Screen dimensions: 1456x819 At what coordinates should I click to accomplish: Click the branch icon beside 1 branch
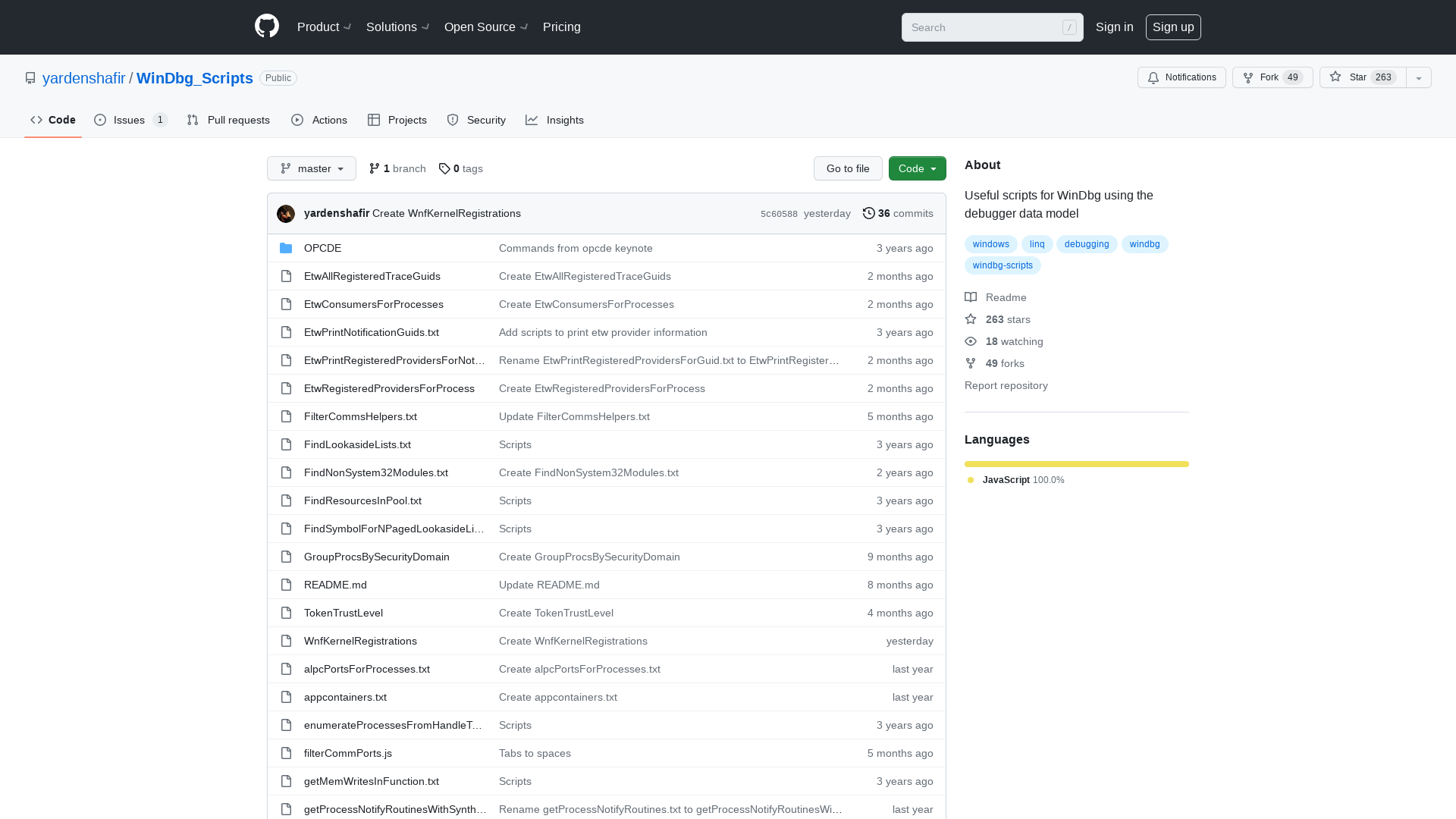point(375,168)
